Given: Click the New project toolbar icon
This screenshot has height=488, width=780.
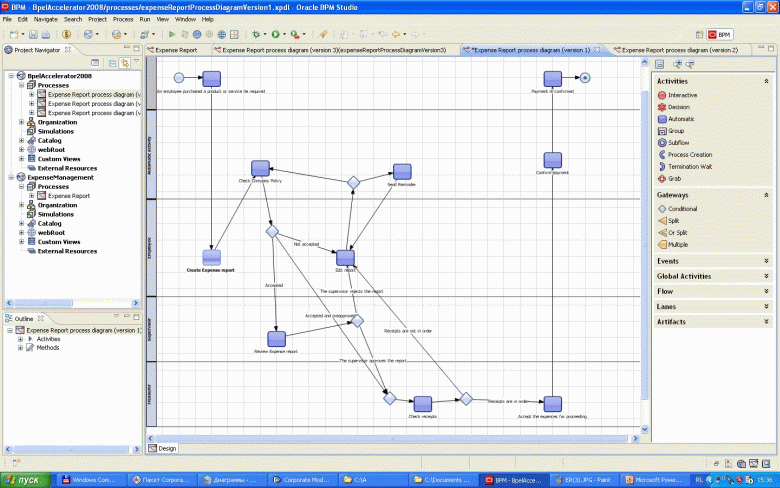Looking at the screenshot, I should tap(14, 34).
